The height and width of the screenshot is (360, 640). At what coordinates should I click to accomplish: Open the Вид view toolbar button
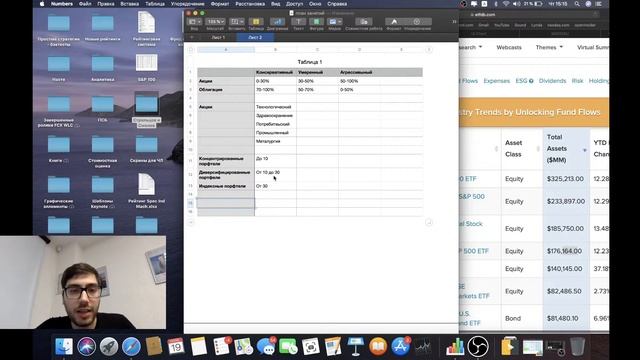point(194,22)
